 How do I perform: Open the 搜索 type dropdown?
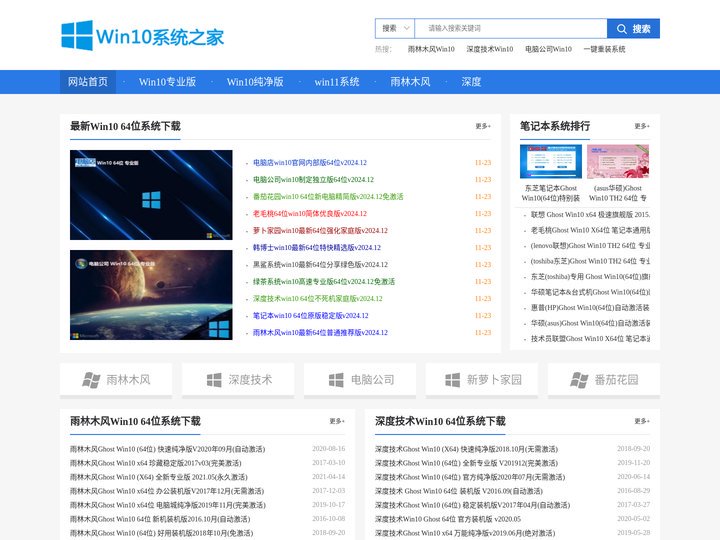[x=395, y=28]
